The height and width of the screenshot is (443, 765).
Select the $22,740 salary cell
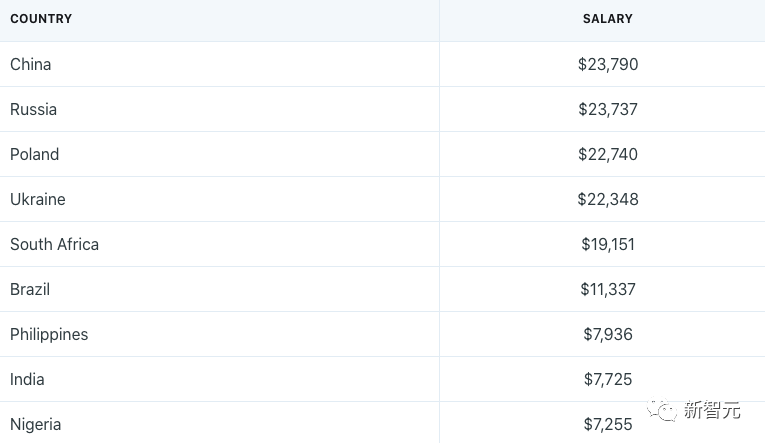click(608, 154)
